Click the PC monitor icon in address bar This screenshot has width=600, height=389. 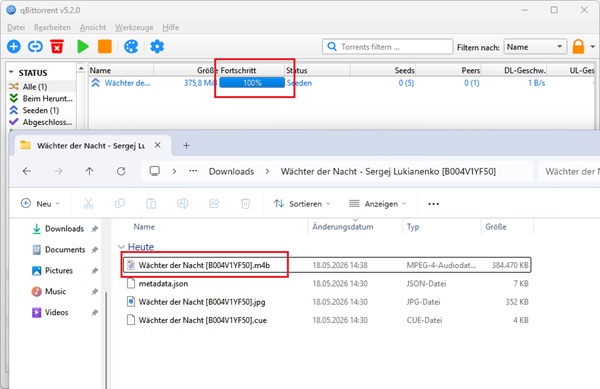(x=155, y=171)
